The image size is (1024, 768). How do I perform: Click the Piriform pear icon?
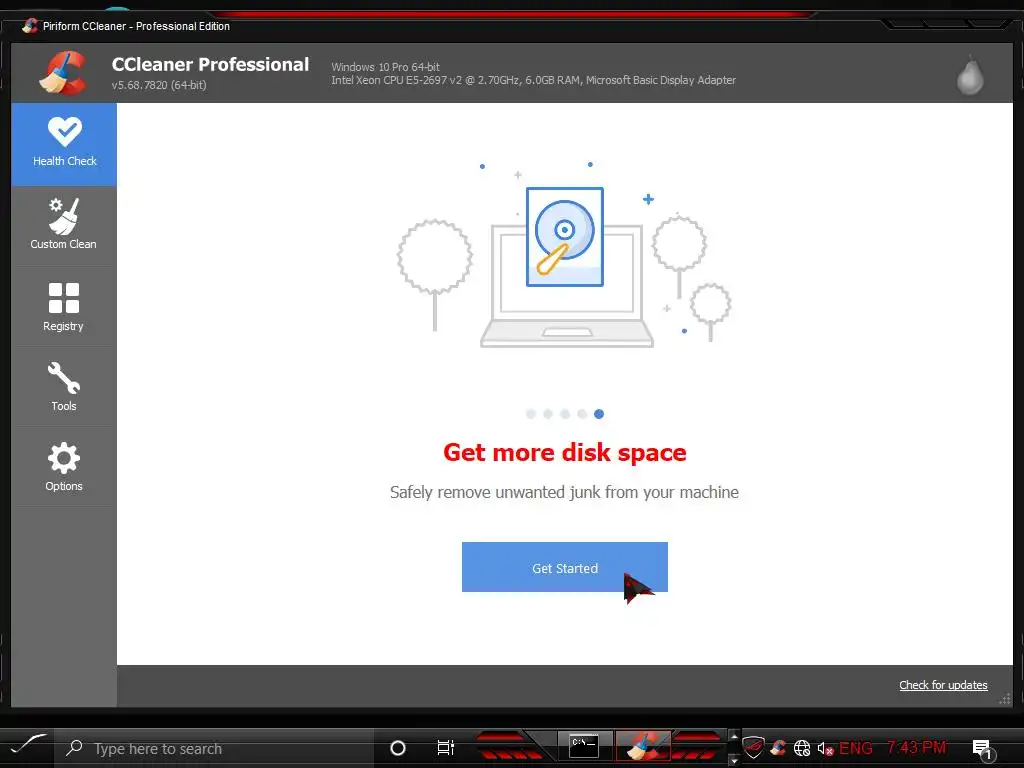970,75
